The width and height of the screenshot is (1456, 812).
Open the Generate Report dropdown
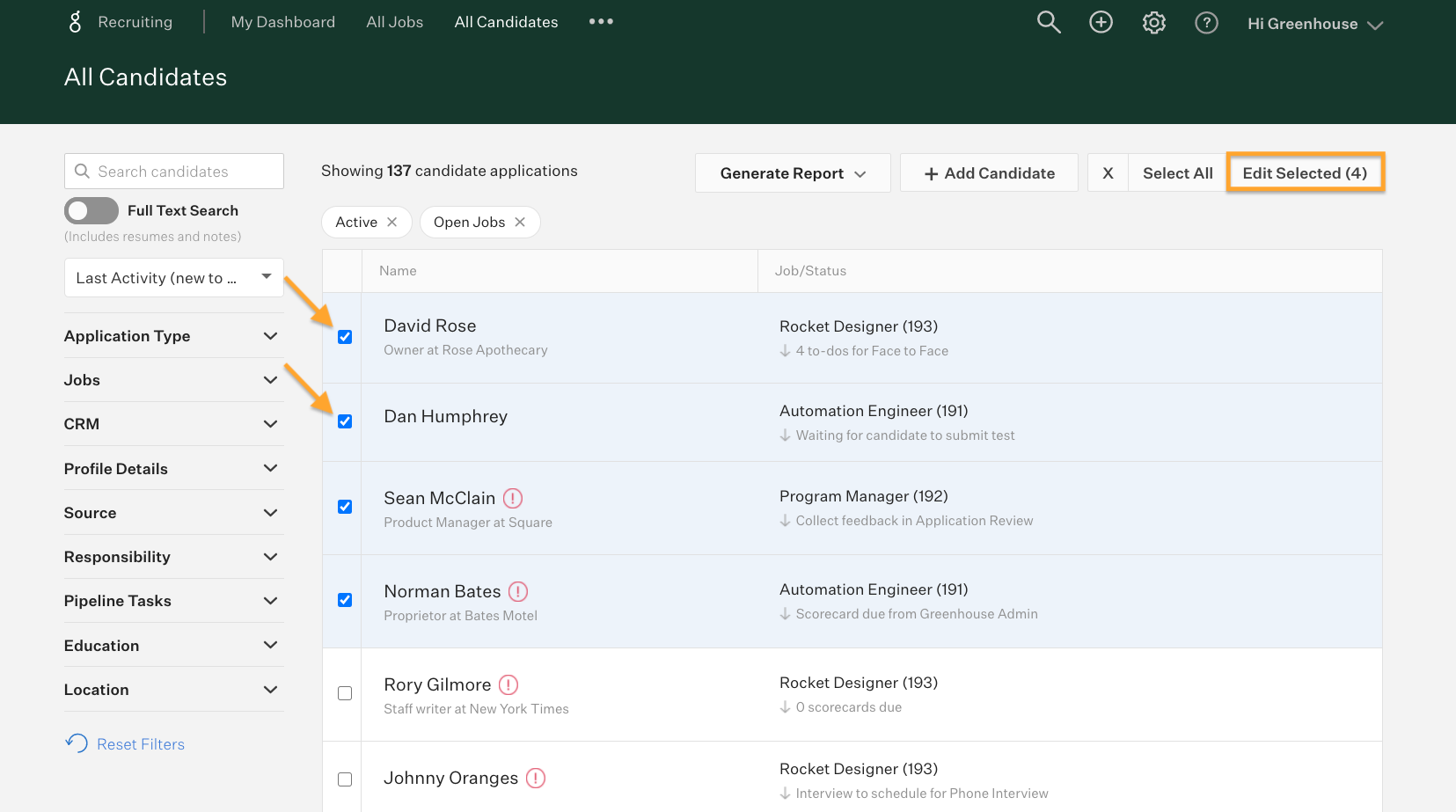pyautogui.click(x=793, y=173)
